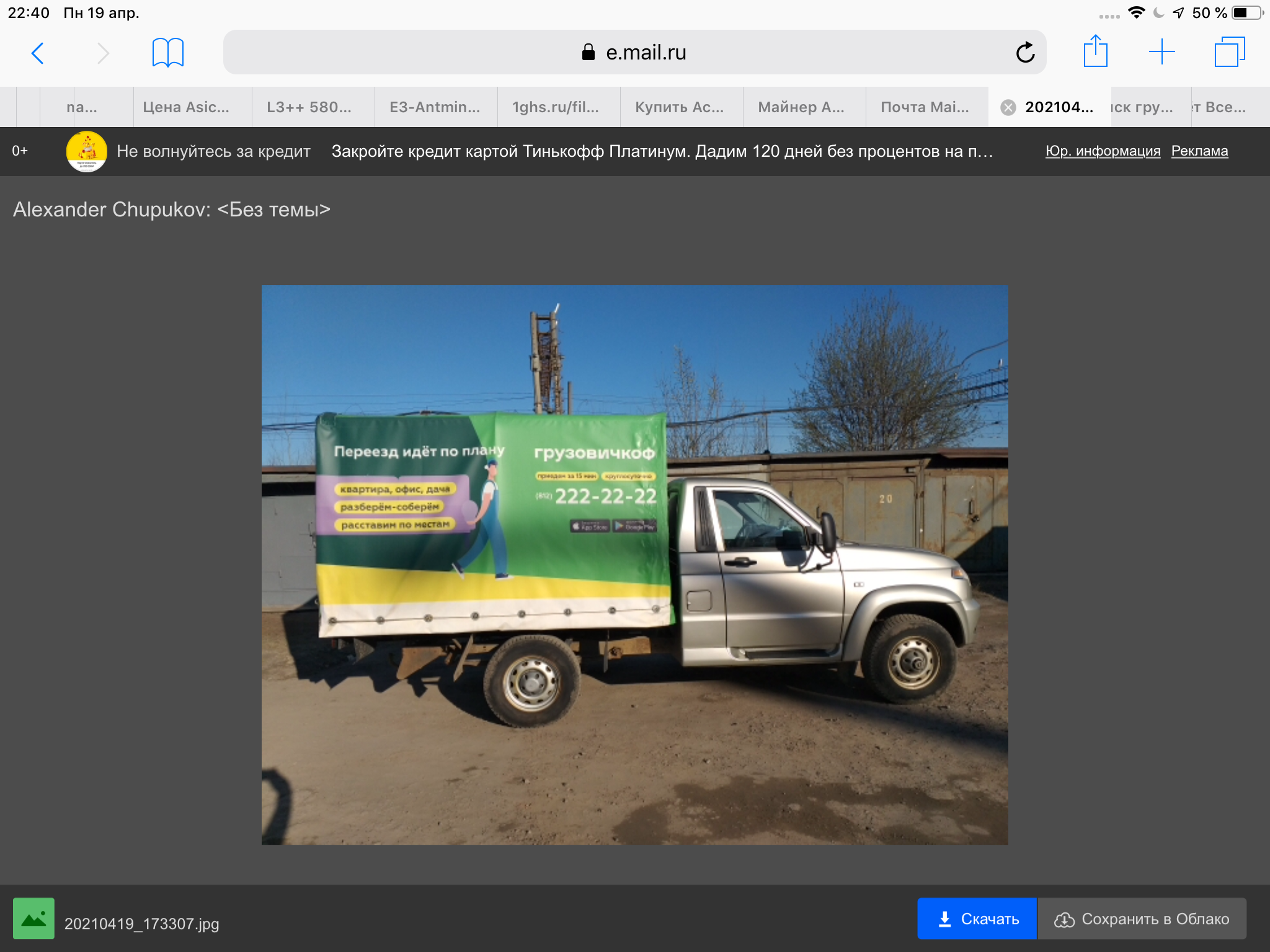Screen dimensions: 1270x952
Task: Add a new tab with plus icon
Action: pos(1161,52)
